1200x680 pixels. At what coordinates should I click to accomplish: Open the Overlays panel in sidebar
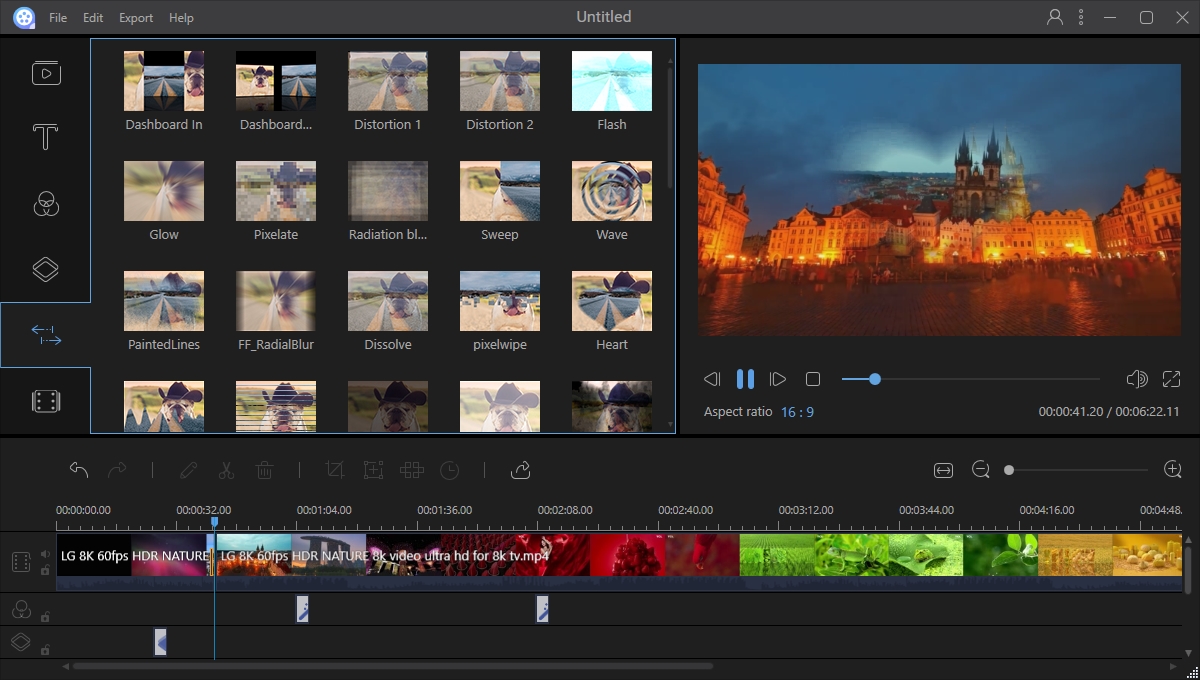45,269
